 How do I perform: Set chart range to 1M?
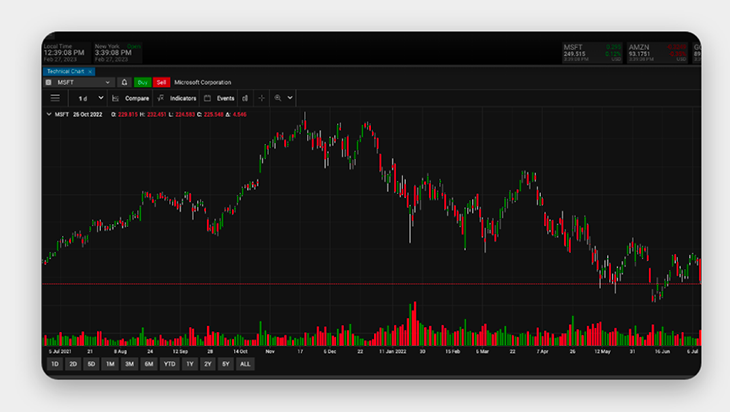(110, 364)
